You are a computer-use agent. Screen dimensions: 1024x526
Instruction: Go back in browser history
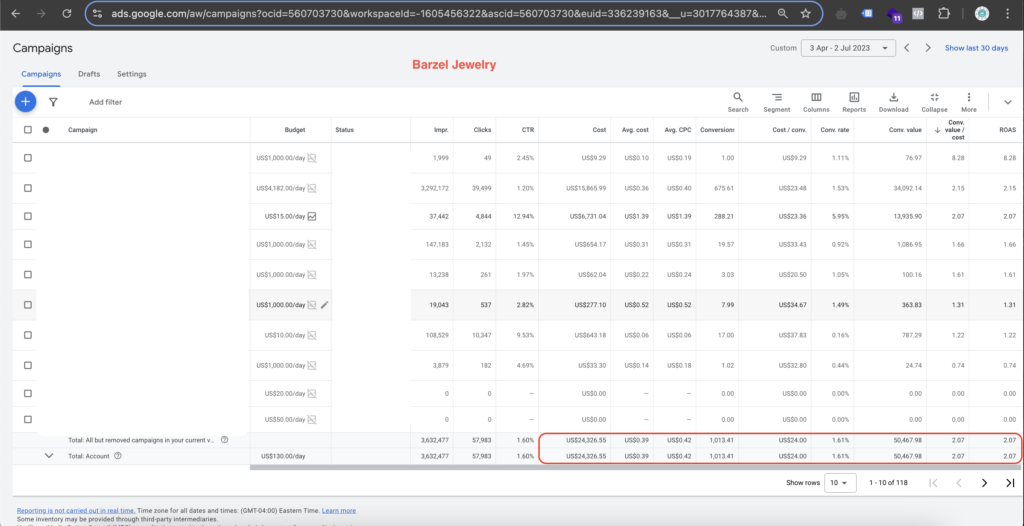[16, 13]
